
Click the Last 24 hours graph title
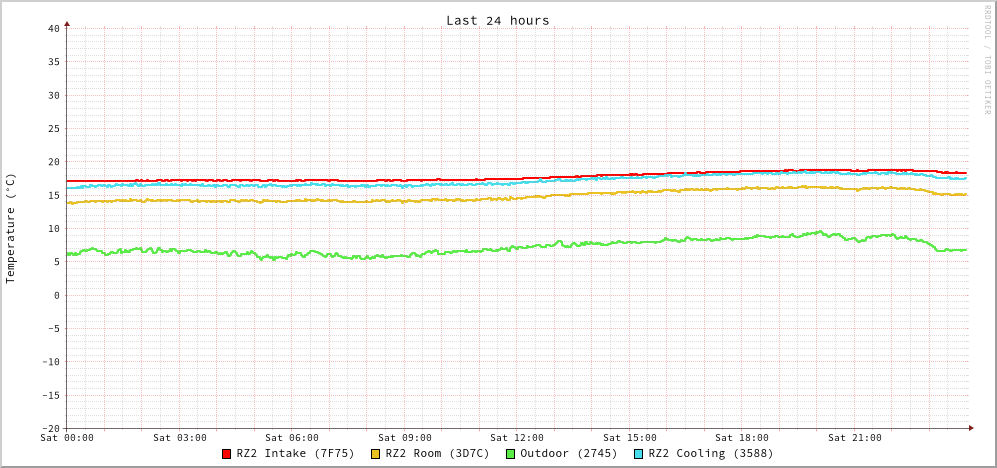tap(497, 20)
